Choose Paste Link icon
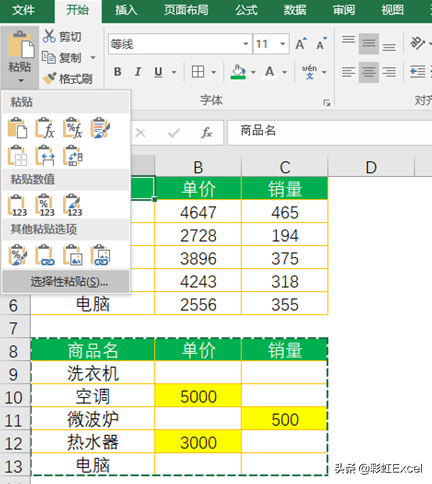Image resolution: width=432 pixels, height=484 pixels. [45, 255]
